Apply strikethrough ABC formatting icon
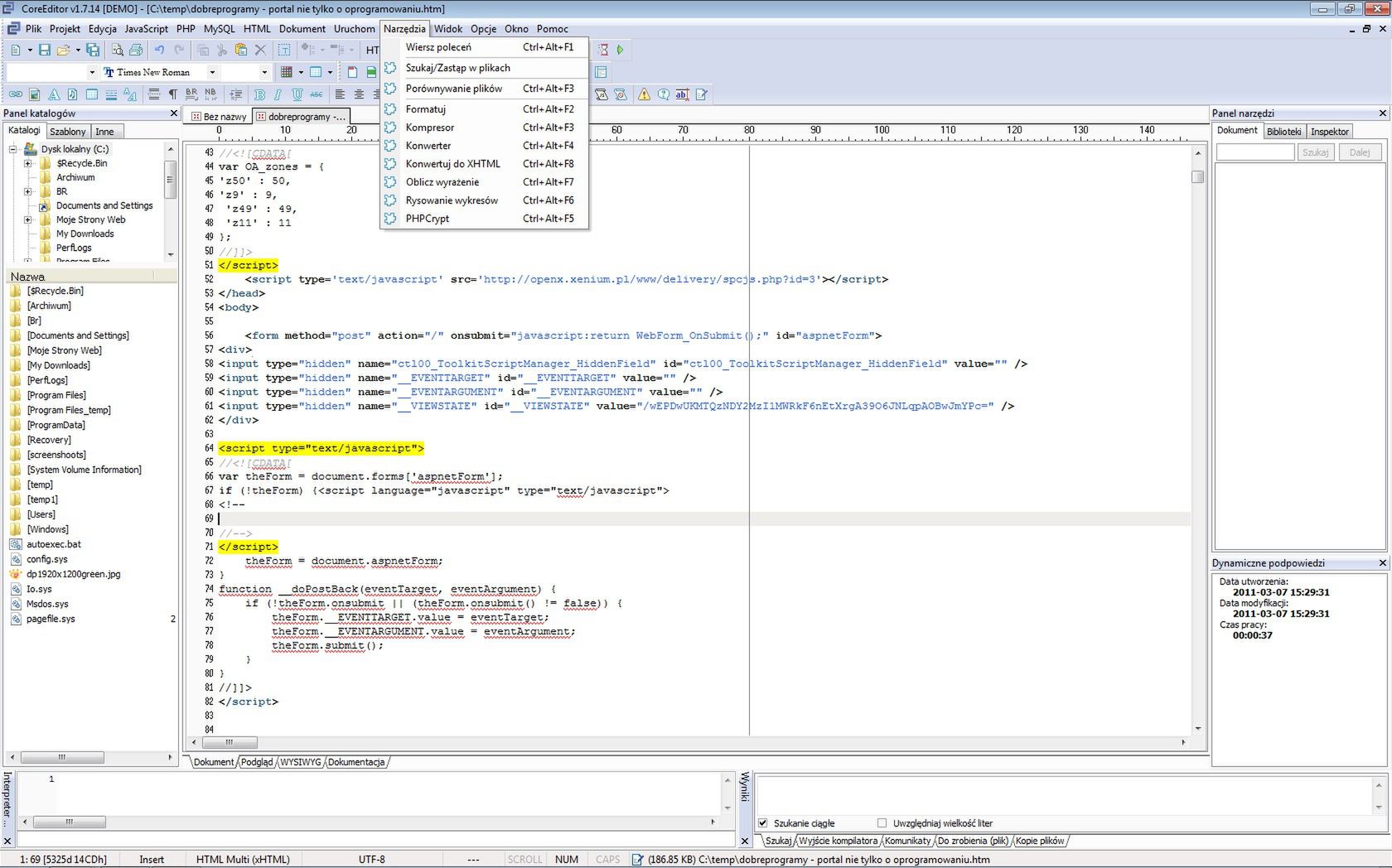The width and height of the screenshot is (1392, 868). pos(316,94)
